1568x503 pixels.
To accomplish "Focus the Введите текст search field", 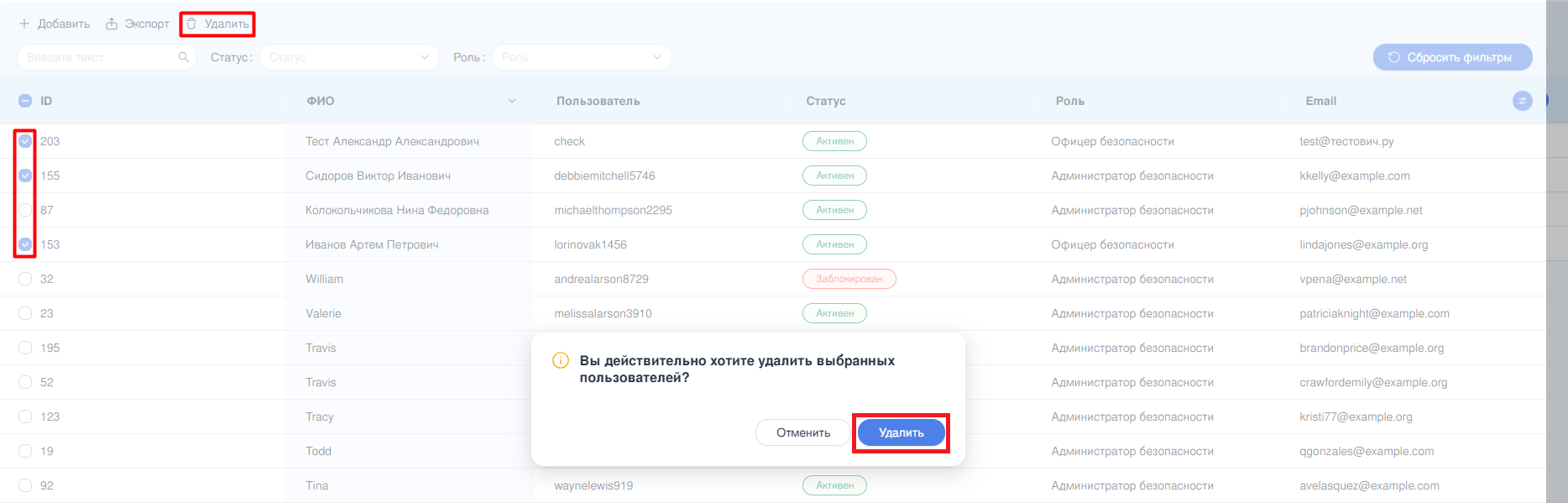I will [x=97, y=57].
